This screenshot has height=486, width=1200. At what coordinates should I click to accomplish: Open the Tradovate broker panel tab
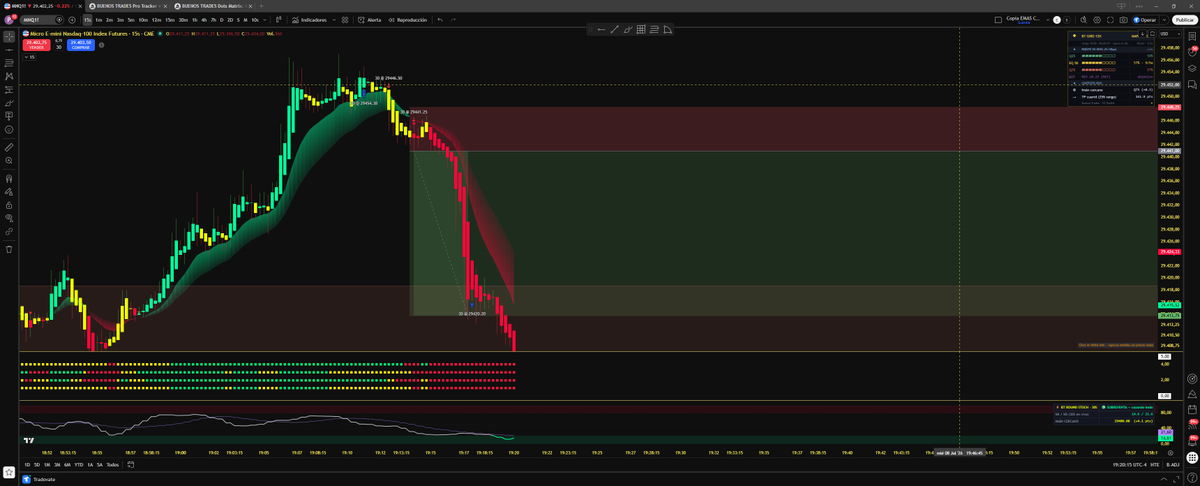(x=39, y=479)
